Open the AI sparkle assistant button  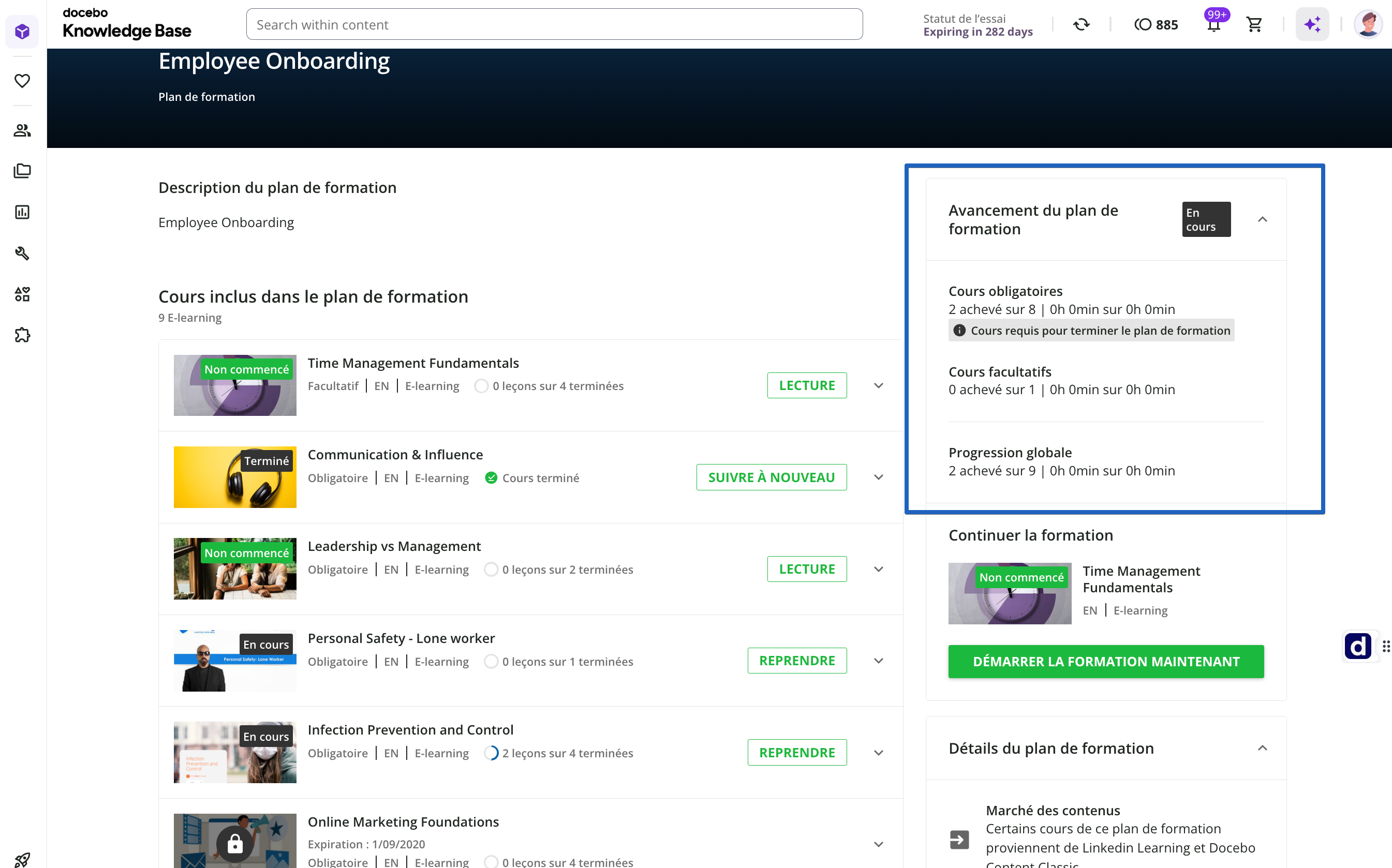1312,25
